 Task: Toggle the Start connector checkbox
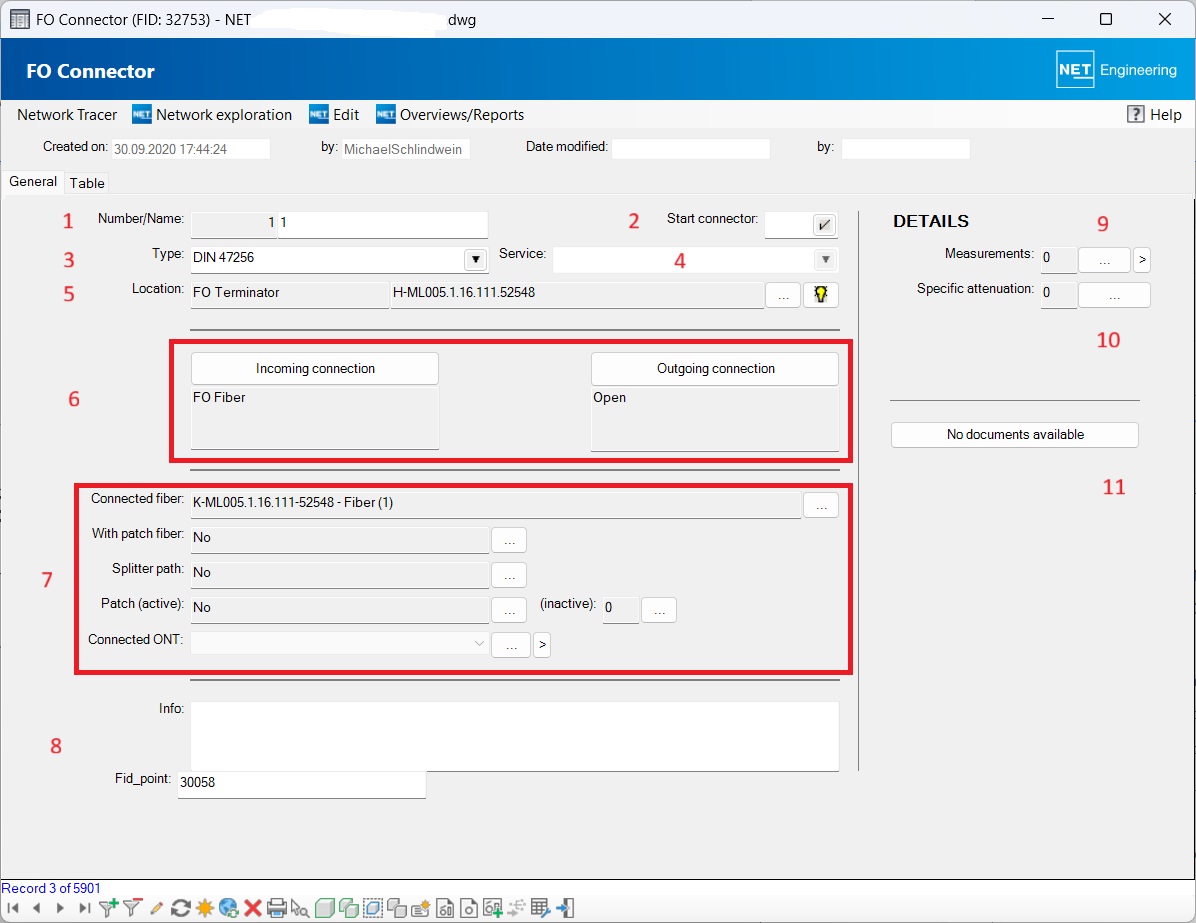point(824,225)
